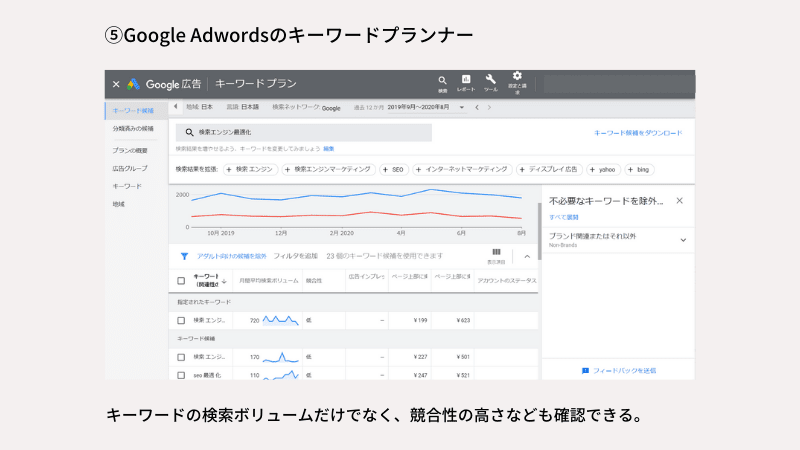Open the tools wrench icon
The image size is (800, 450).
pyautogui.click(x=490, y=79)
